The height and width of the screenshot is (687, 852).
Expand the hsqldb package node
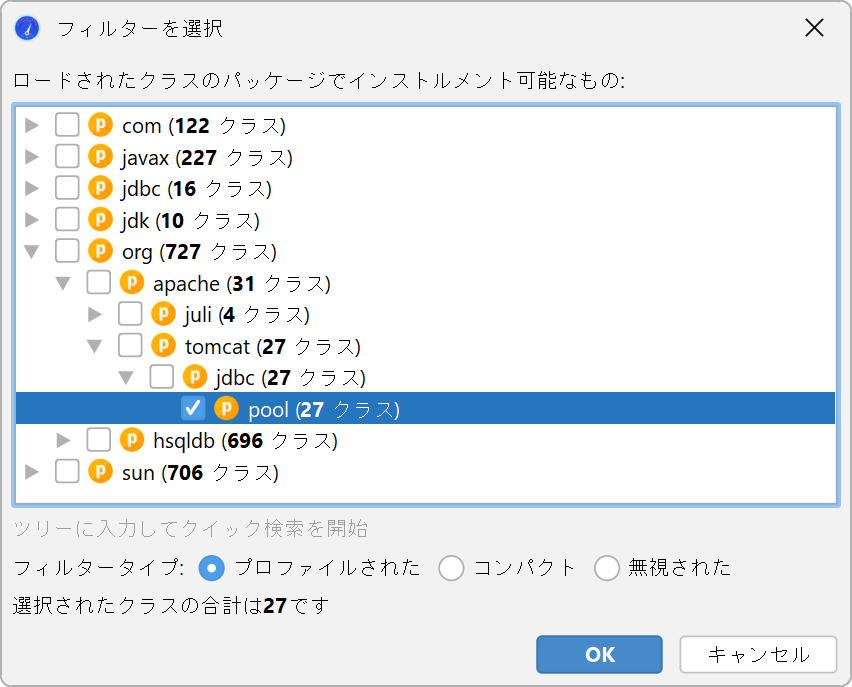tap(64, 440)
